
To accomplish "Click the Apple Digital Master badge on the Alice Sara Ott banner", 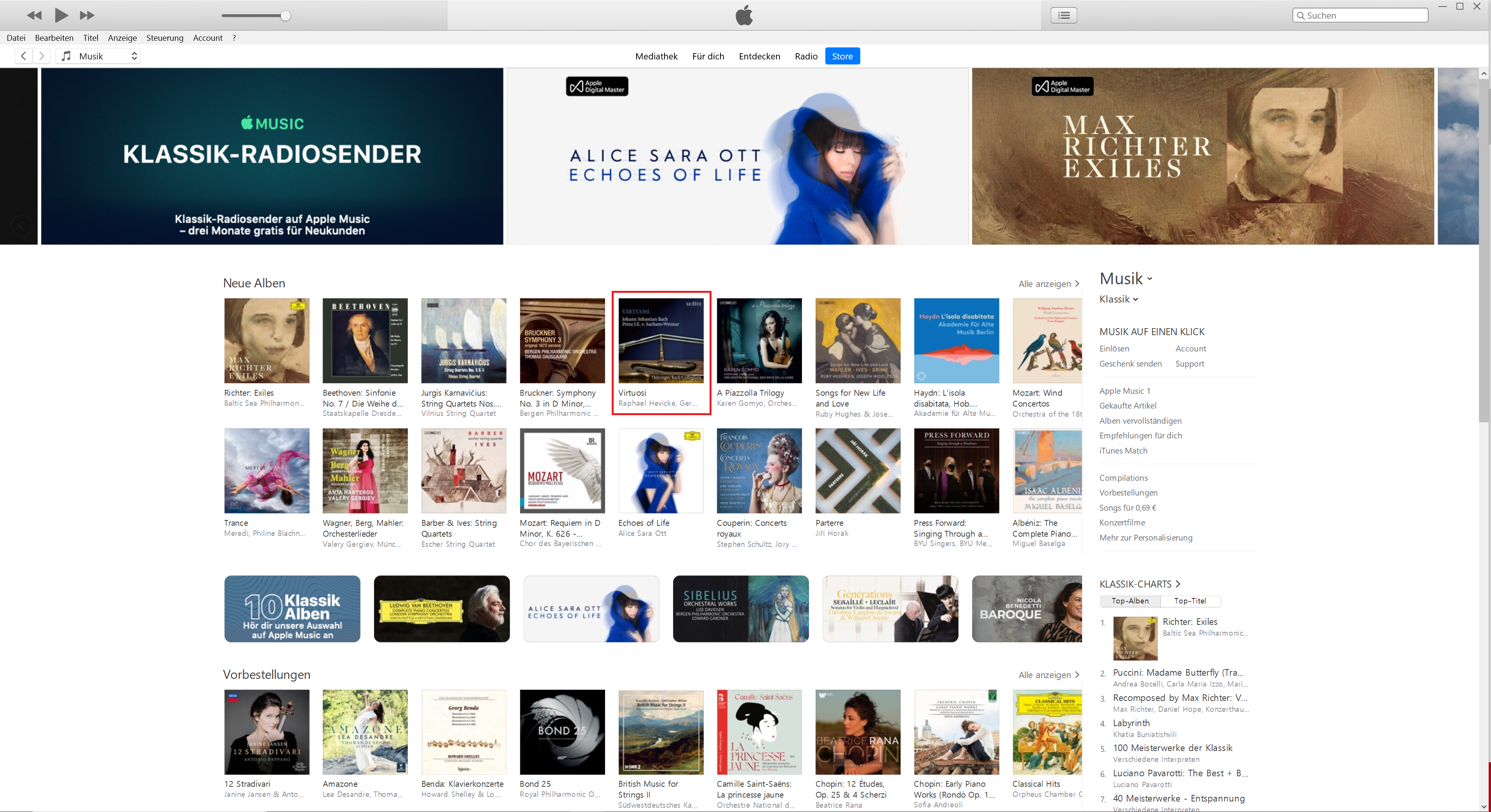I will (x=597, y=87).
